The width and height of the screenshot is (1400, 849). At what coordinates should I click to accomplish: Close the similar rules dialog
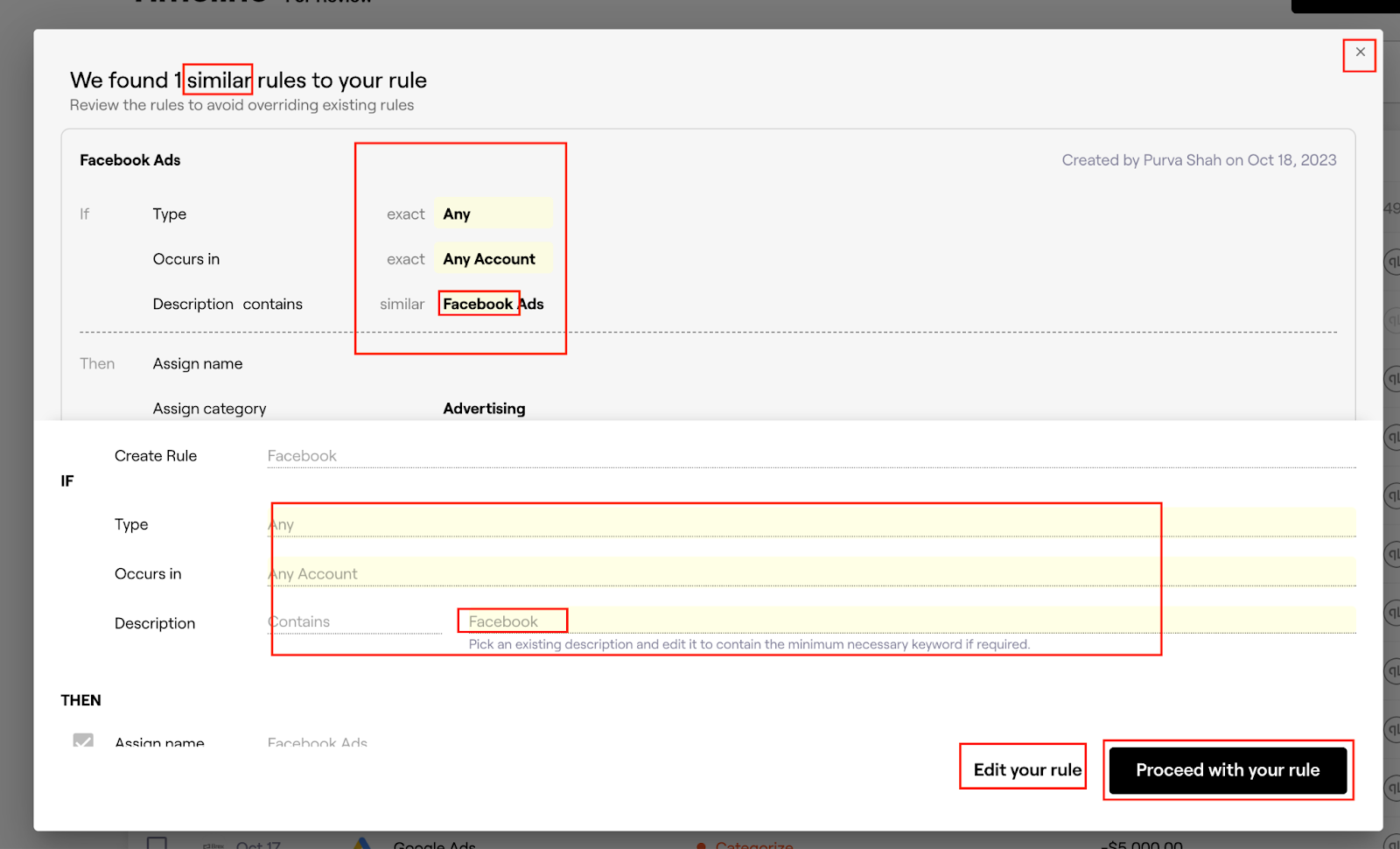pyautogui.click(x=1360, y=53)
